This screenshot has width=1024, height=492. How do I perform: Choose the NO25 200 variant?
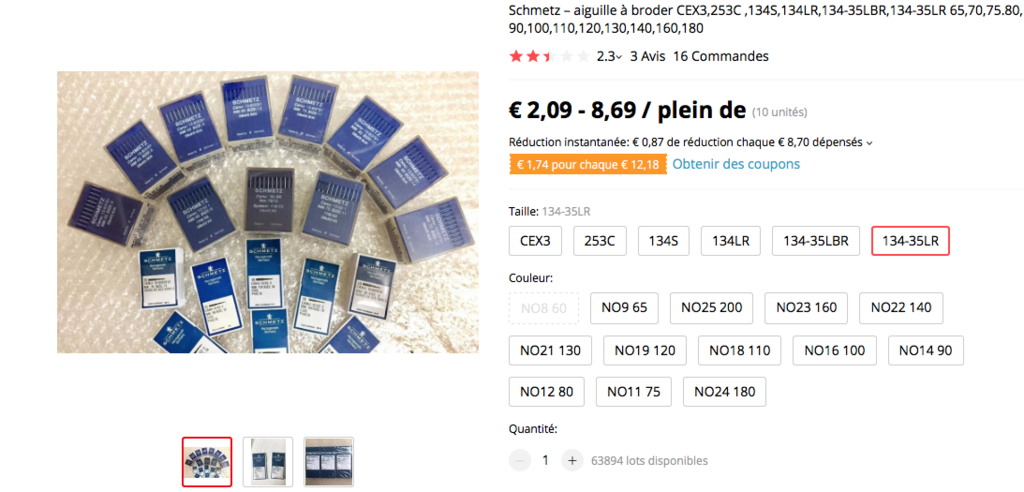[x=711, y=308]
